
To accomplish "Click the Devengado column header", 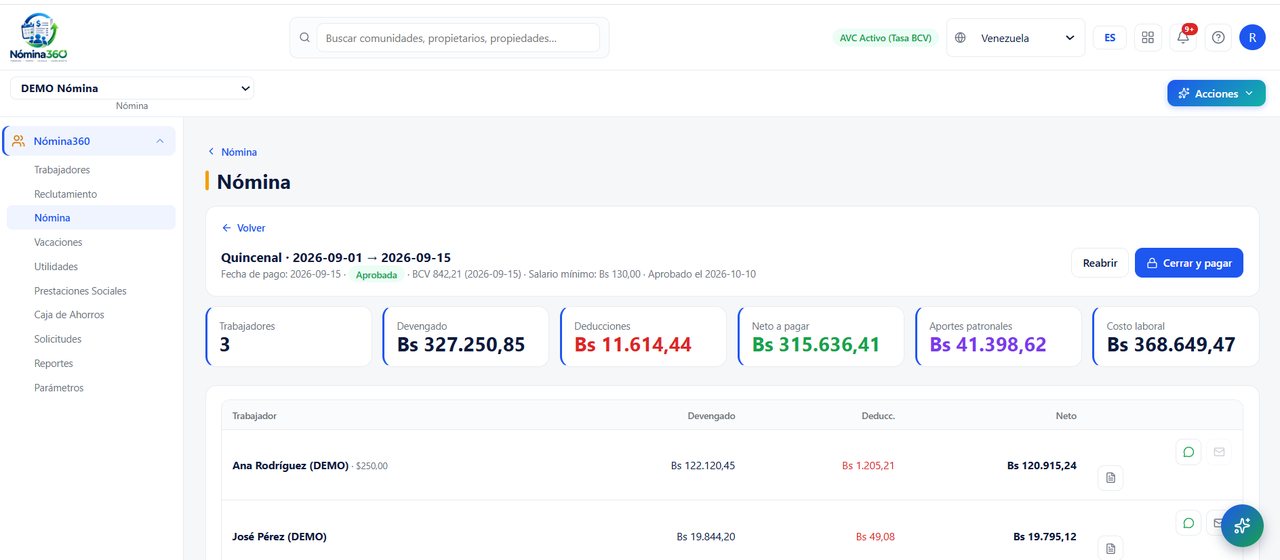I will click(712, 416).
